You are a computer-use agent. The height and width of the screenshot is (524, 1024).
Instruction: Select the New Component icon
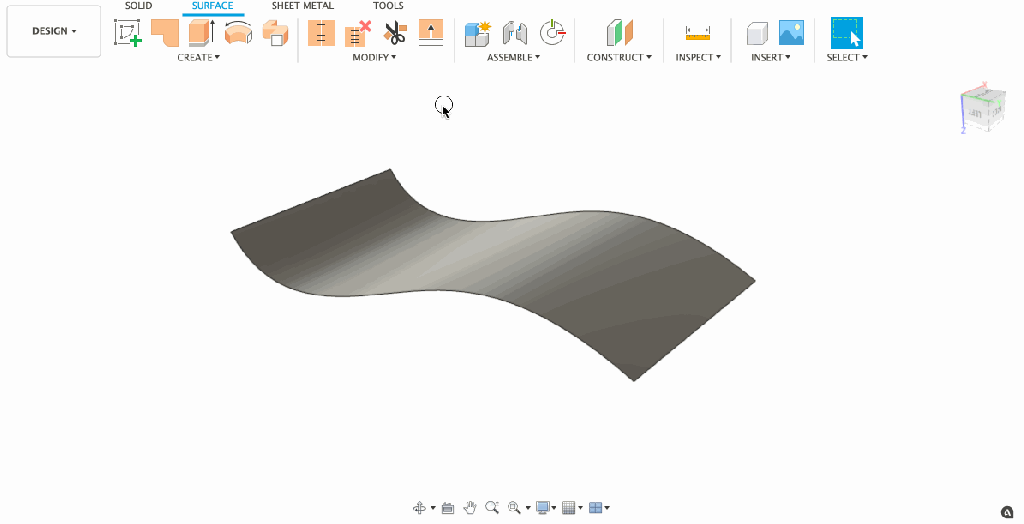pos(477,33)
